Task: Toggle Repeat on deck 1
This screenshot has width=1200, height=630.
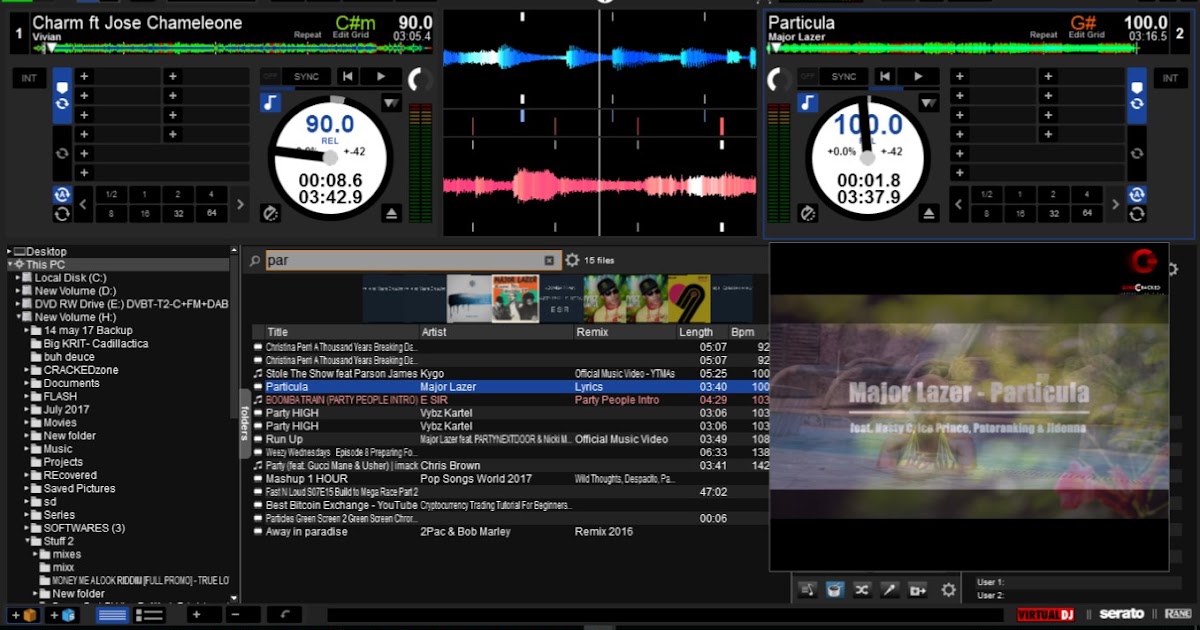Action: click(308, 35)
